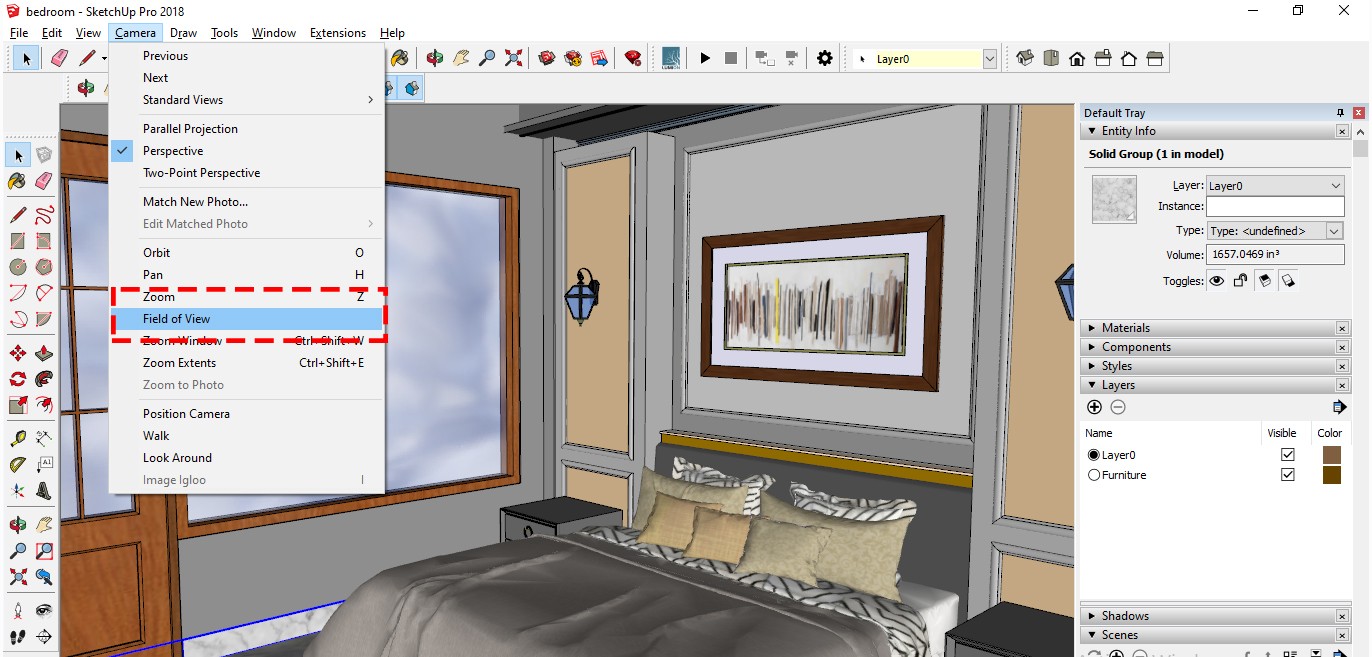Open the Type dropdown in Entity Info

[x=1334, y=231]
